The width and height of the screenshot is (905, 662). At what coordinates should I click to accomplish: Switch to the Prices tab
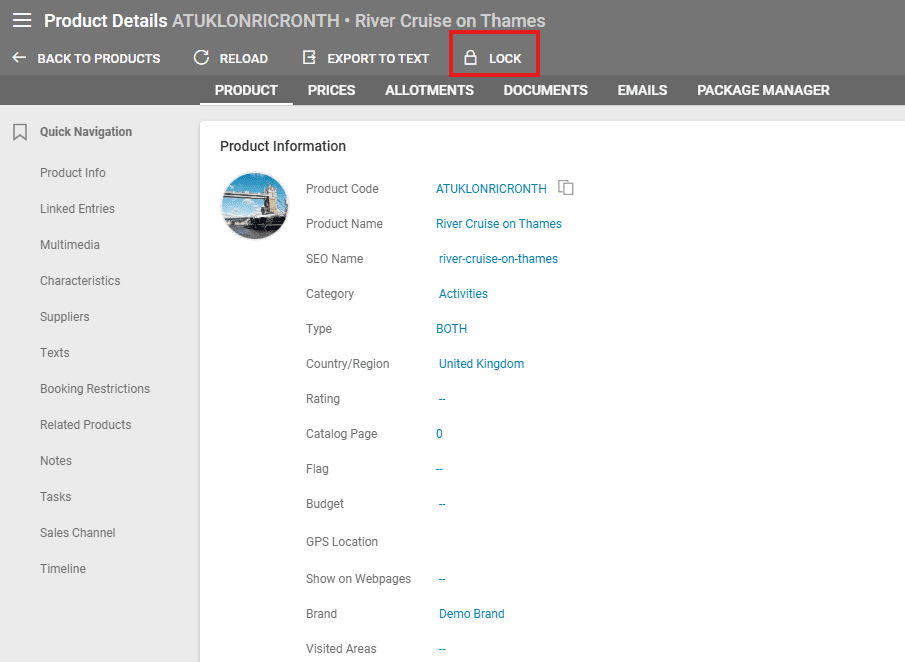point(331,90)
